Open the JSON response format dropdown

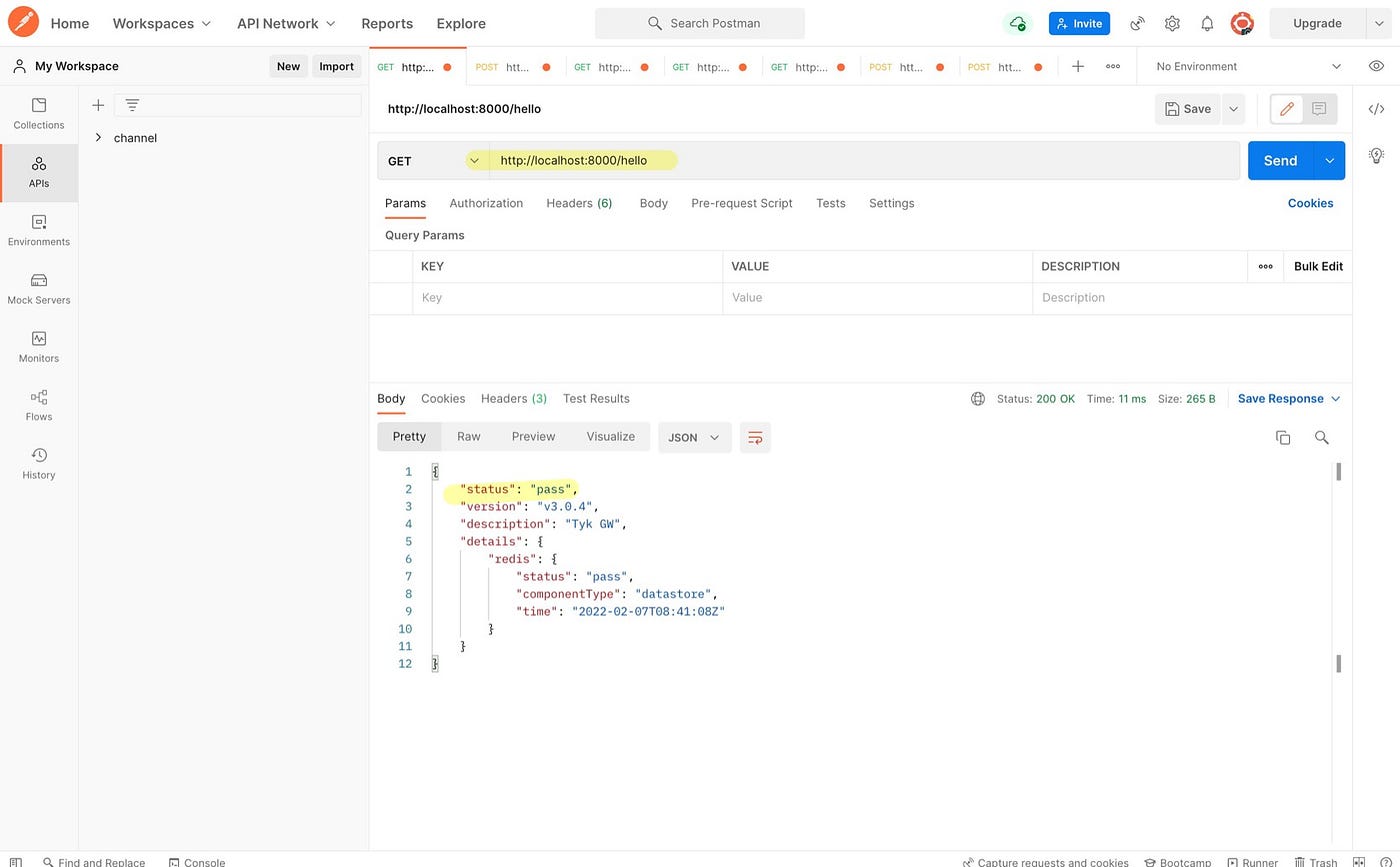(694, 437)
